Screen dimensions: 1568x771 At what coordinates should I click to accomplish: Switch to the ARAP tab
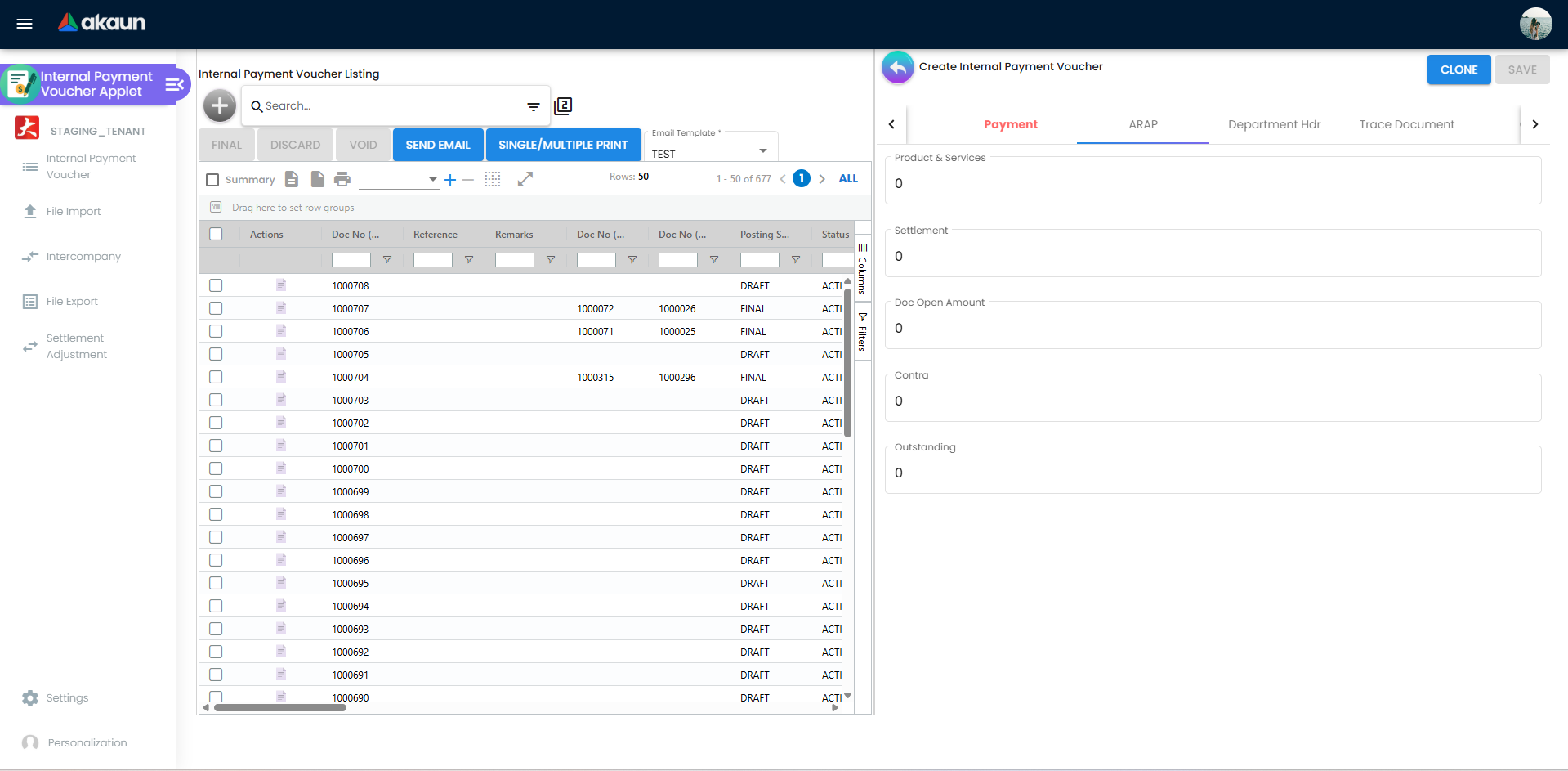click(1142, 124)
